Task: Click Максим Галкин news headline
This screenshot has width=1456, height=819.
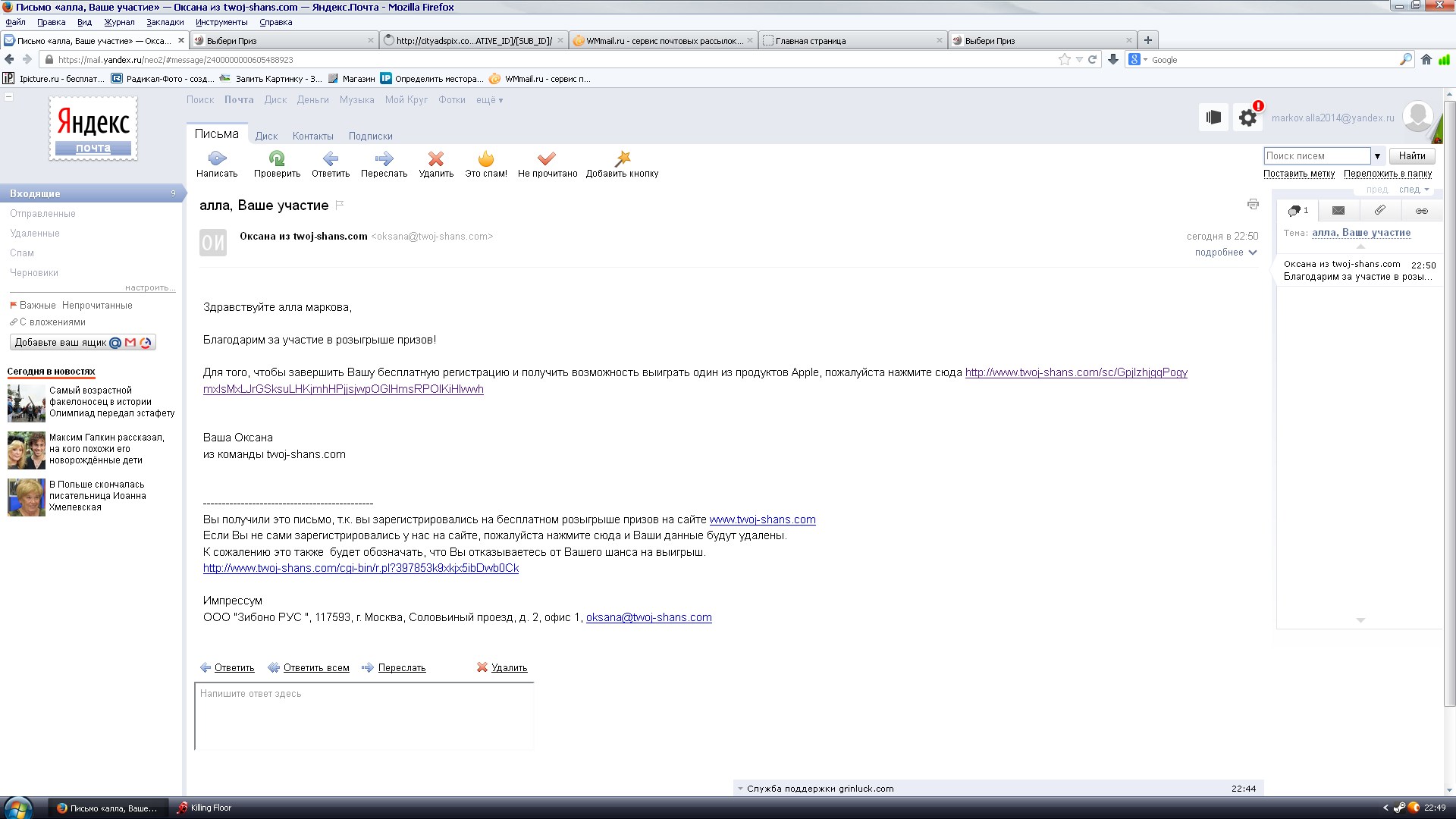Action: [x=107, y=449]
